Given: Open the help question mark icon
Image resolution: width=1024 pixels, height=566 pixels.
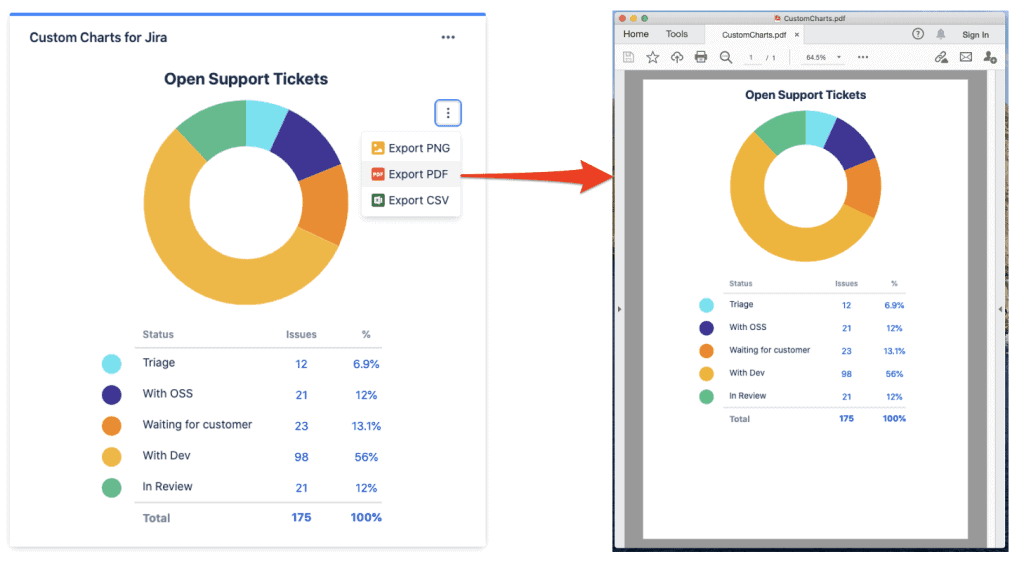Looking at the screenshot, I should 918,34.
